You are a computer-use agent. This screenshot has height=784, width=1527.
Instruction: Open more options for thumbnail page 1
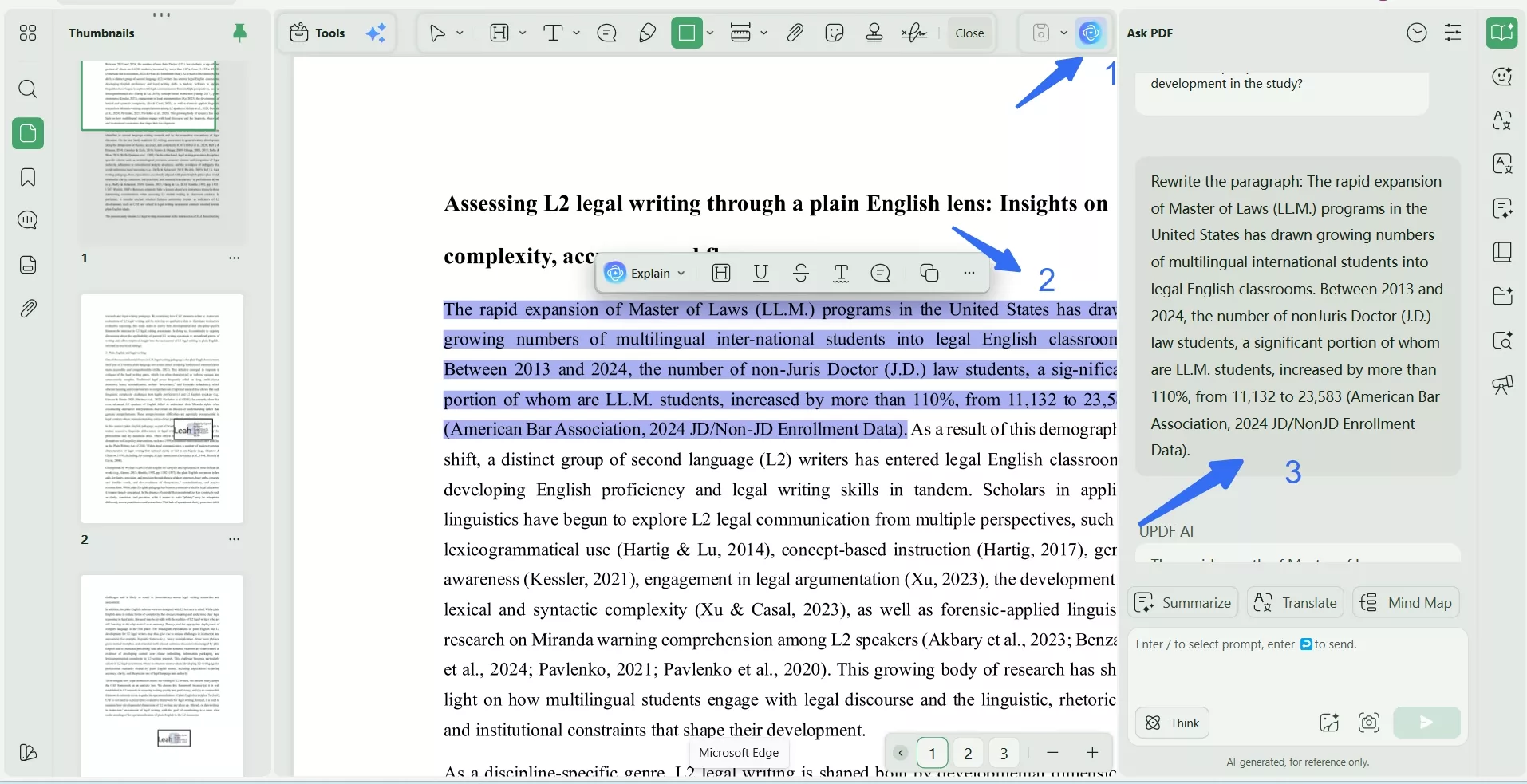pos(235,258)
